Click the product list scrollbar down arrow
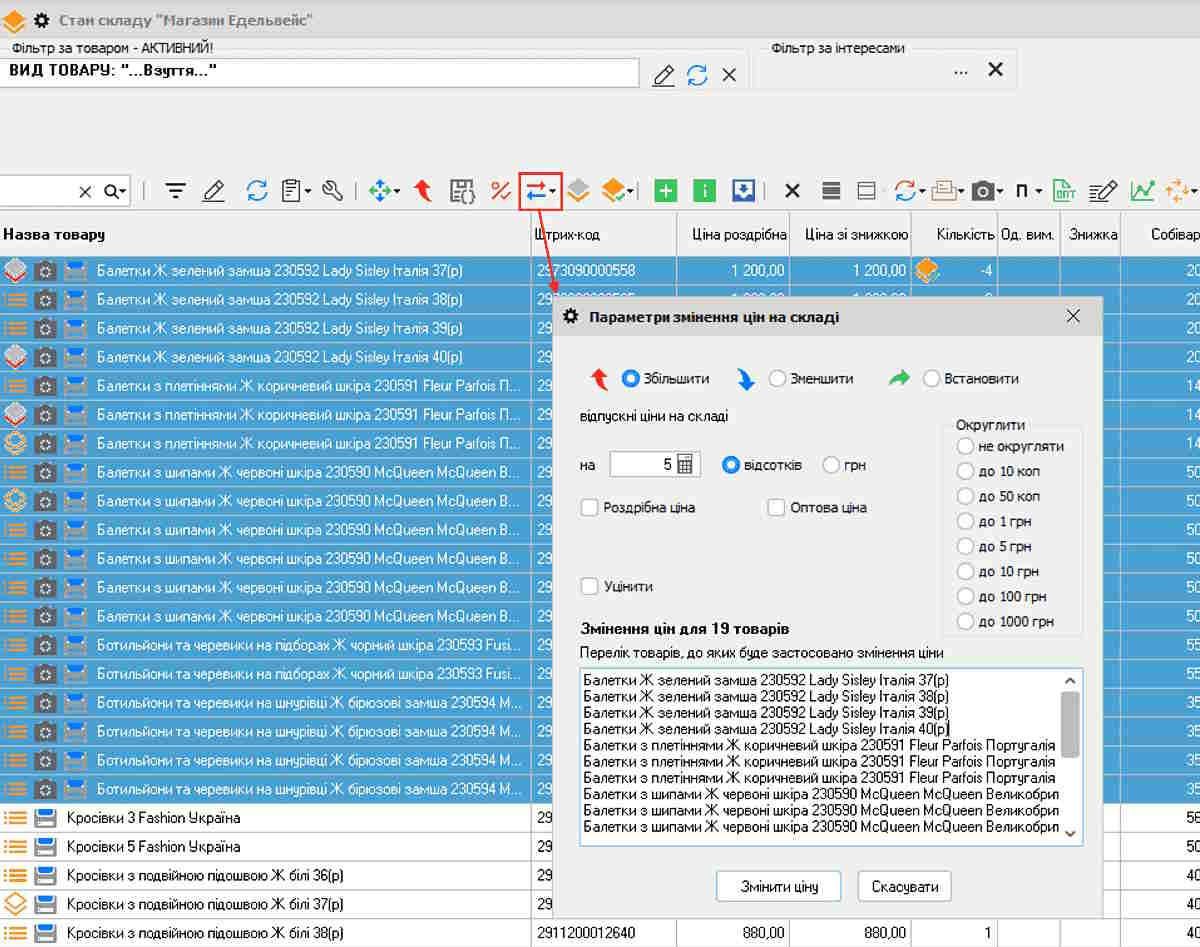The height and width of the screenshot is (947, 1200). 1070,833
